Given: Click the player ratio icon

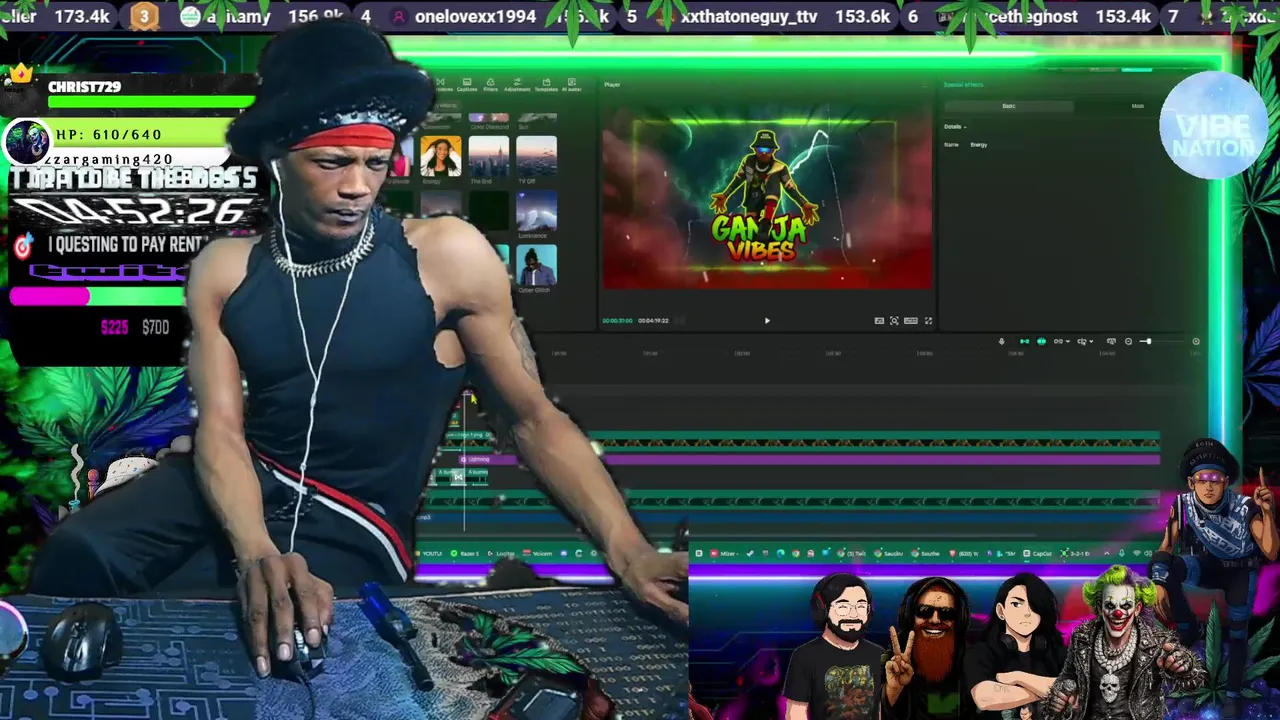Looking at the screenshot, I should (911, 321).
